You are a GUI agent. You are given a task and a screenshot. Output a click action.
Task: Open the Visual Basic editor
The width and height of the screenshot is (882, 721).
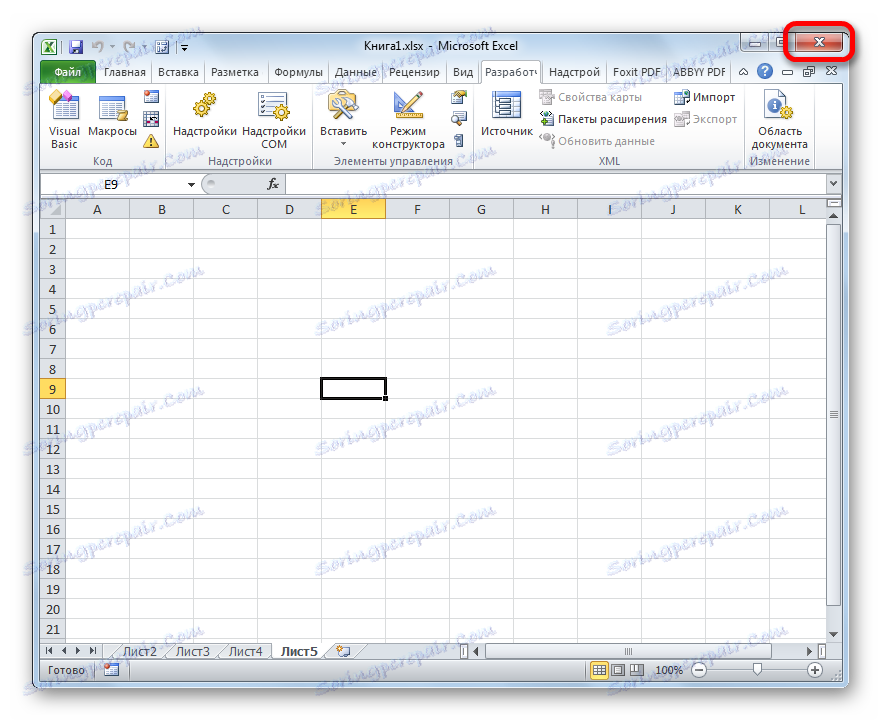[x=64, y=120]
